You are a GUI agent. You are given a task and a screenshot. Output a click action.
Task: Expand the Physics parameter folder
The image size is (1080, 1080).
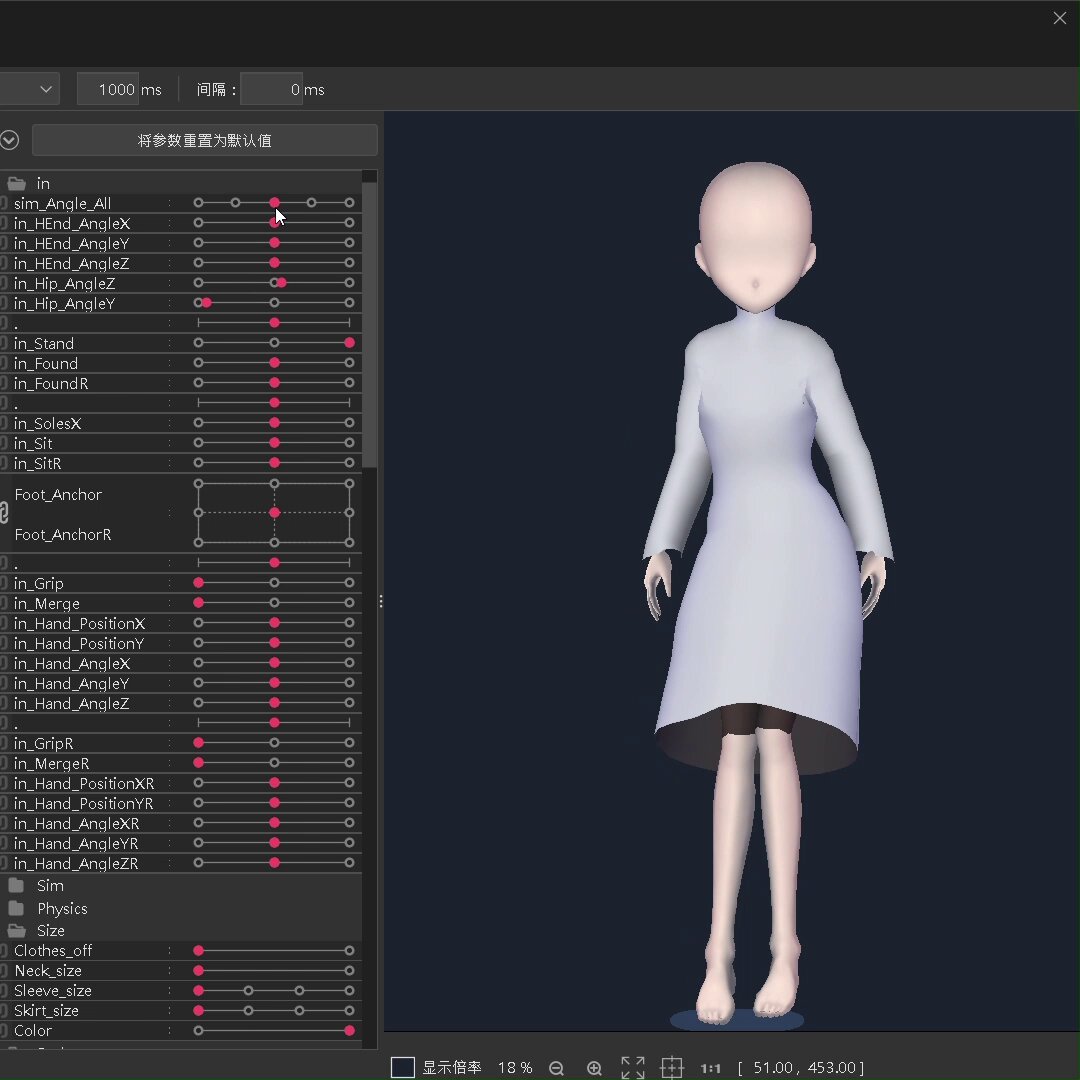[17, 909]
